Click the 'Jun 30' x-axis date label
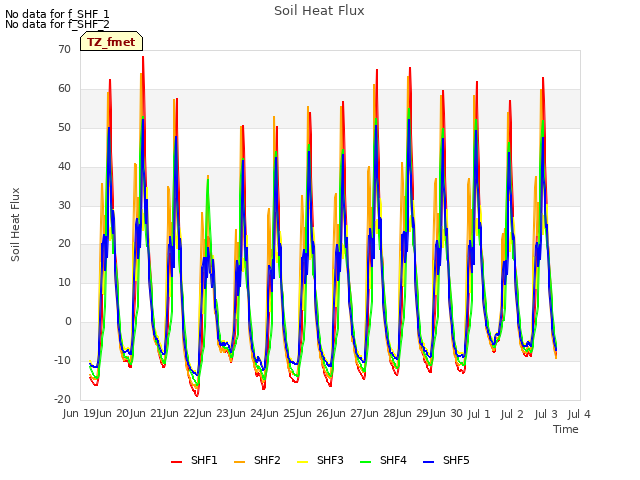Screen dimensions: 640x480 (446, 414)
